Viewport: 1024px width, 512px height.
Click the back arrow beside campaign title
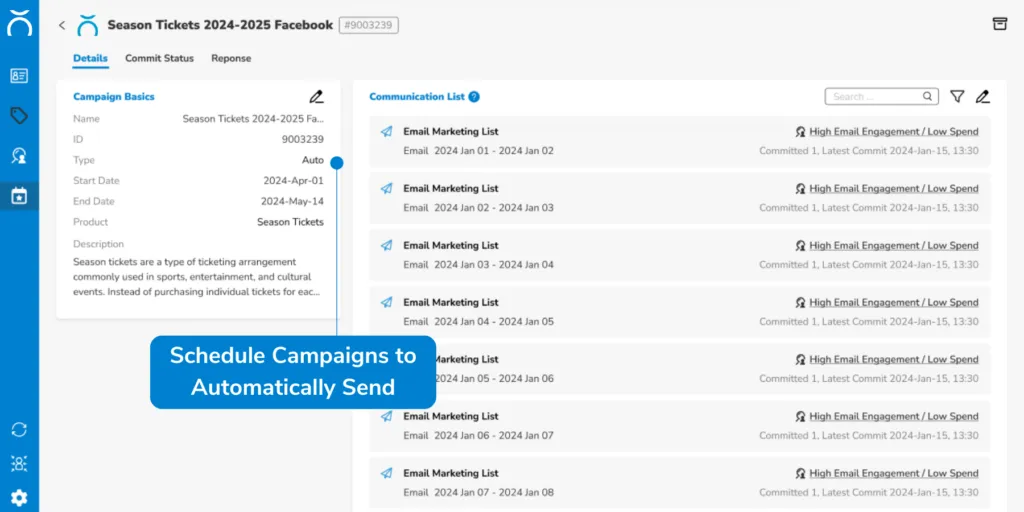point(62,25)
